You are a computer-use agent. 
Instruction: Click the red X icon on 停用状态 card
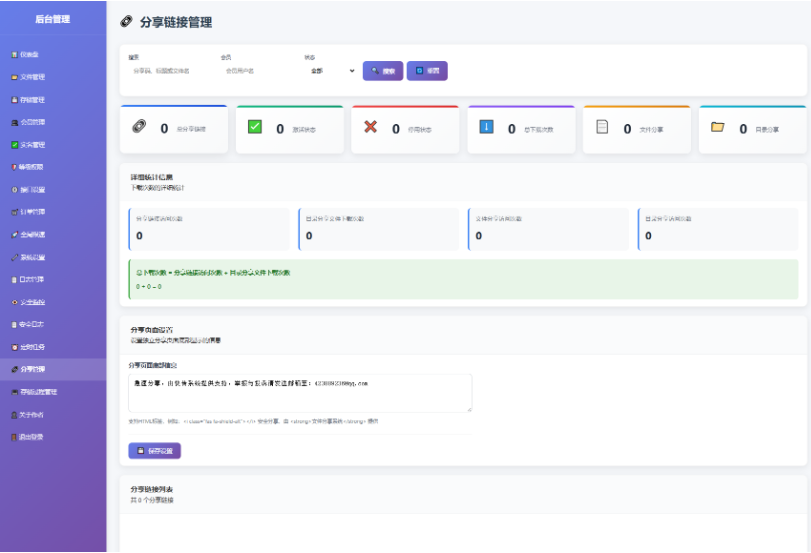[x=370, y=127]
